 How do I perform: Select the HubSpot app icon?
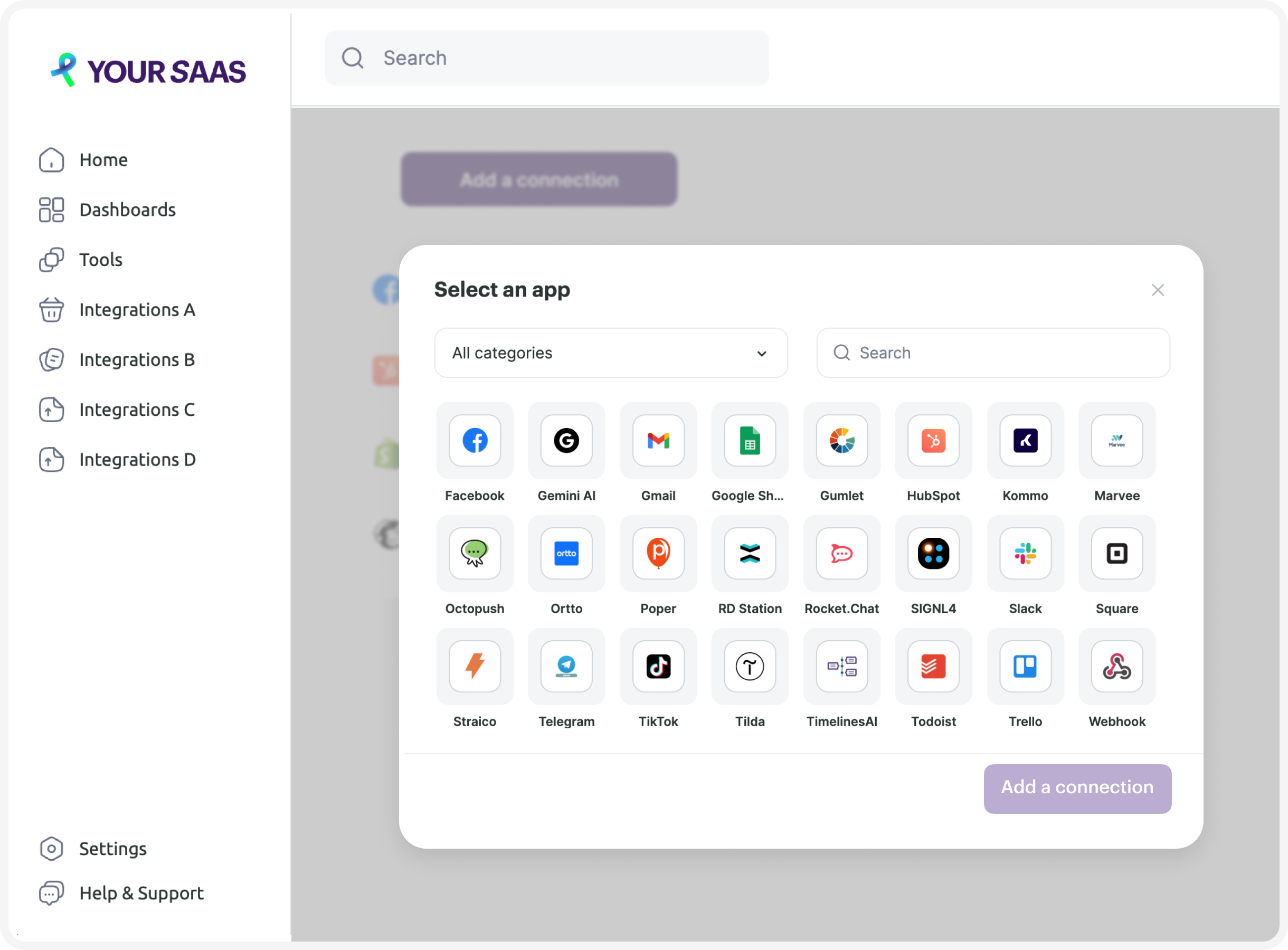(x=933, y=441)
